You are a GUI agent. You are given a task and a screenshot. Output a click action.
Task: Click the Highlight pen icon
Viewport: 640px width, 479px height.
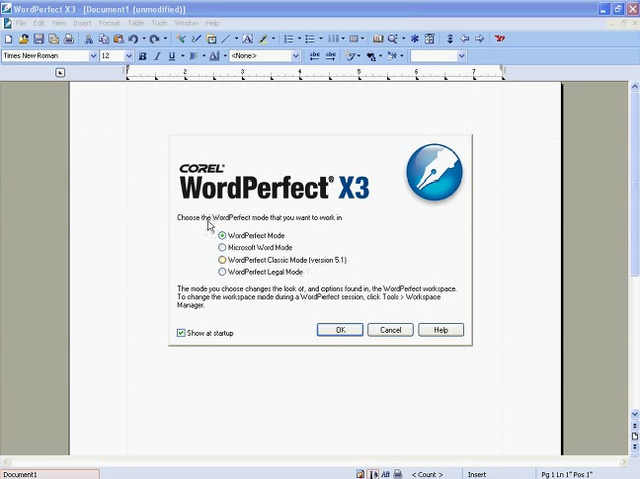tap(263, 39)
